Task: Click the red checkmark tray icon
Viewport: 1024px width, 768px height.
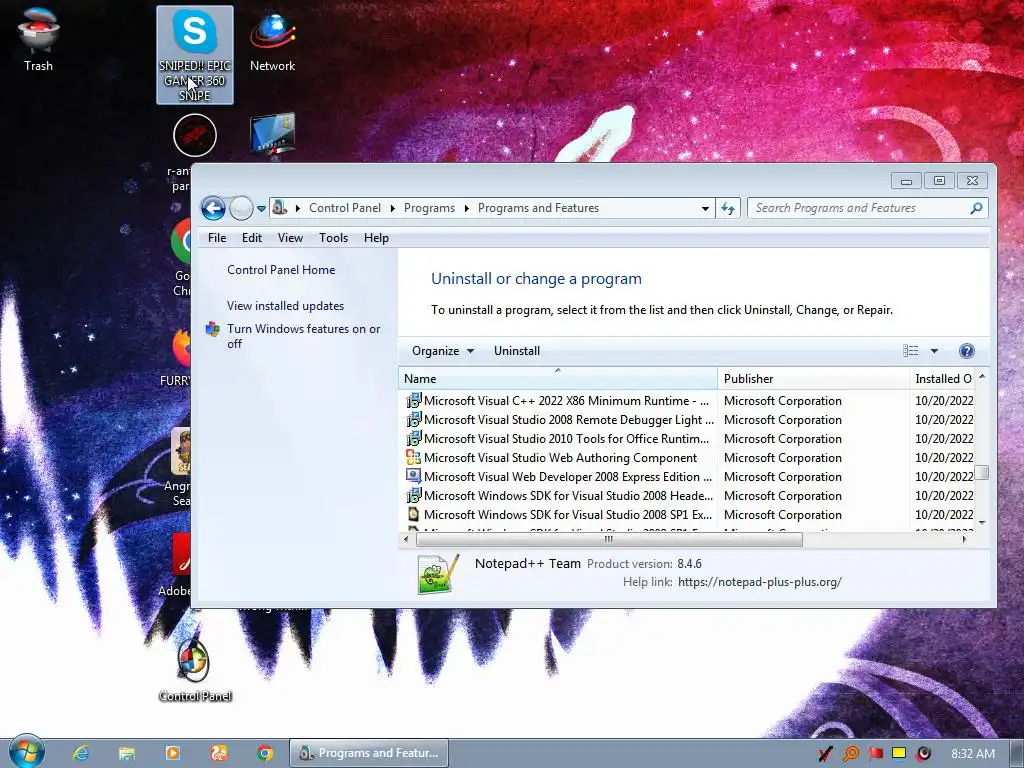Action: tap(825, 754)
